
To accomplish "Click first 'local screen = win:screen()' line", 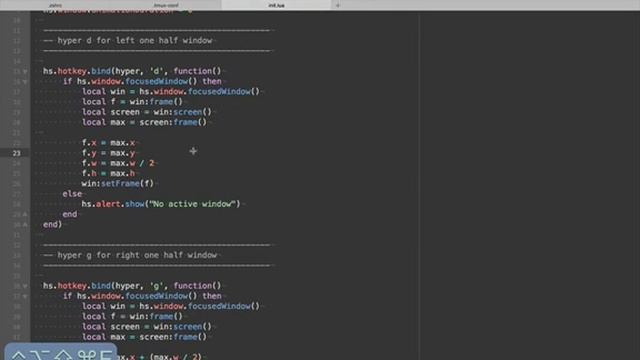I will click(x=147, y=112).
